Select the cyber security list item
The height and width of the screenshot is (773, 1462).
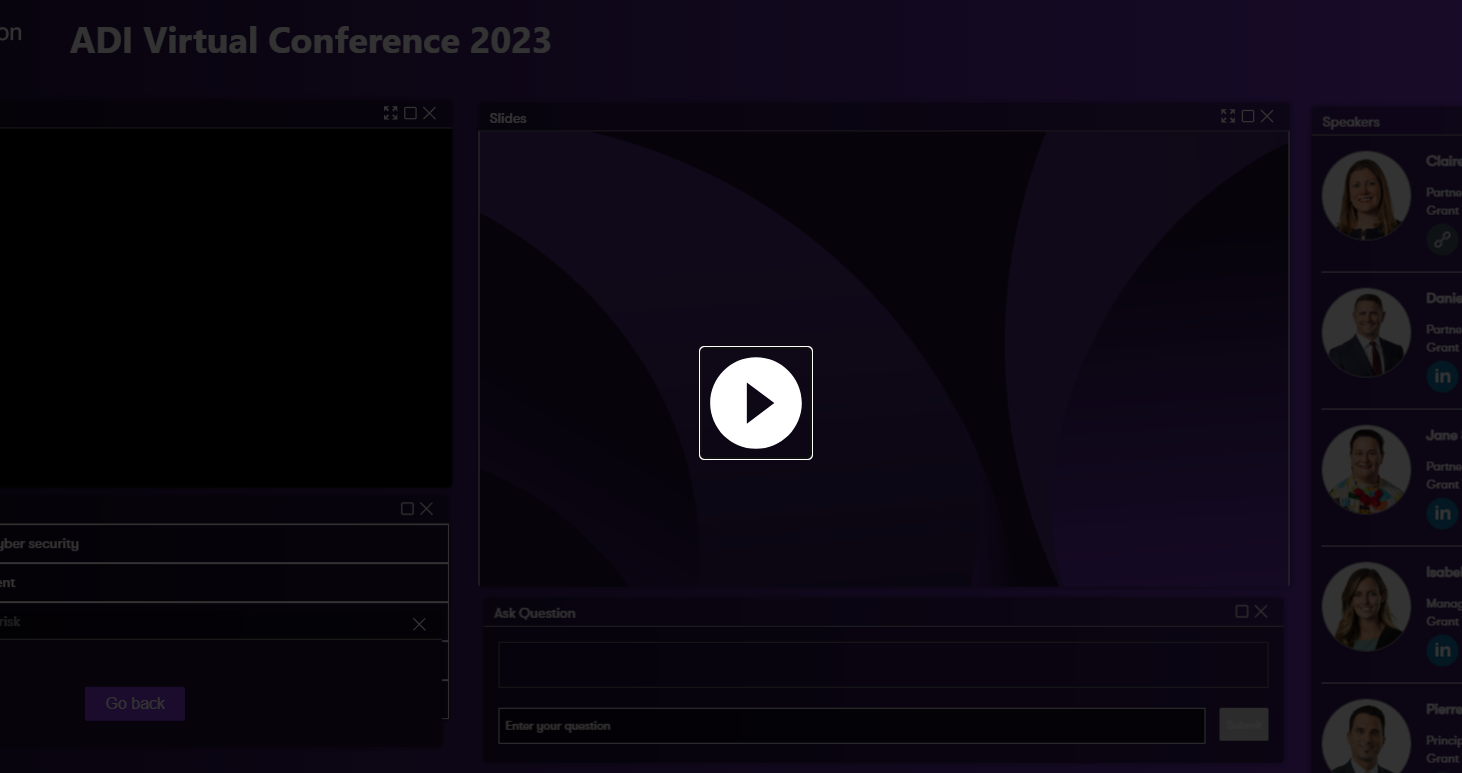click(x=220, y=544)
